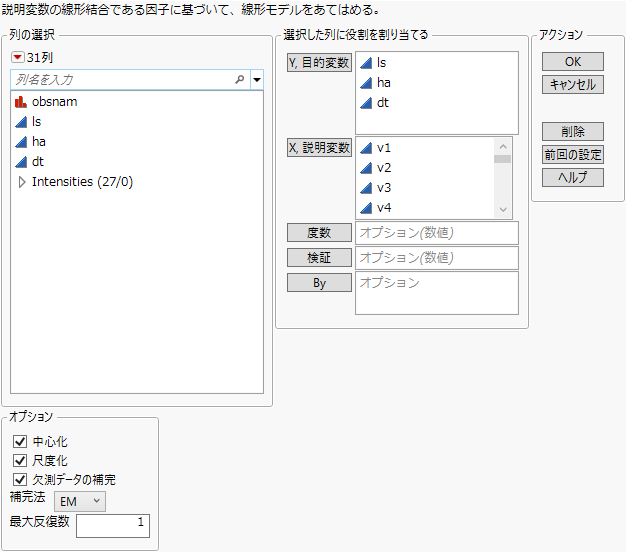
Task: Click the Y, 目的変数 role button
Action: pos(319,63)
